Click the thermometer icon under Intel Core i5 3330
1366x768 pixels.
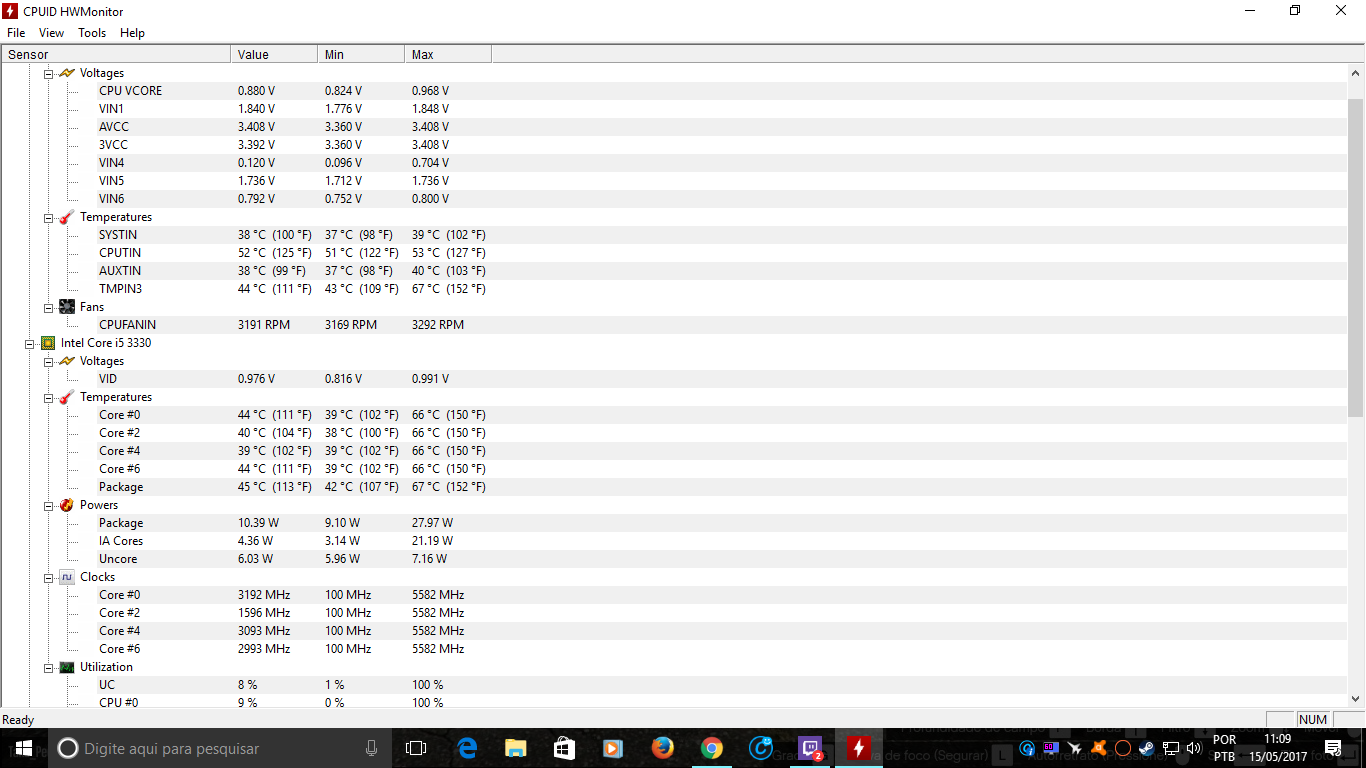[x=67, y=397]
